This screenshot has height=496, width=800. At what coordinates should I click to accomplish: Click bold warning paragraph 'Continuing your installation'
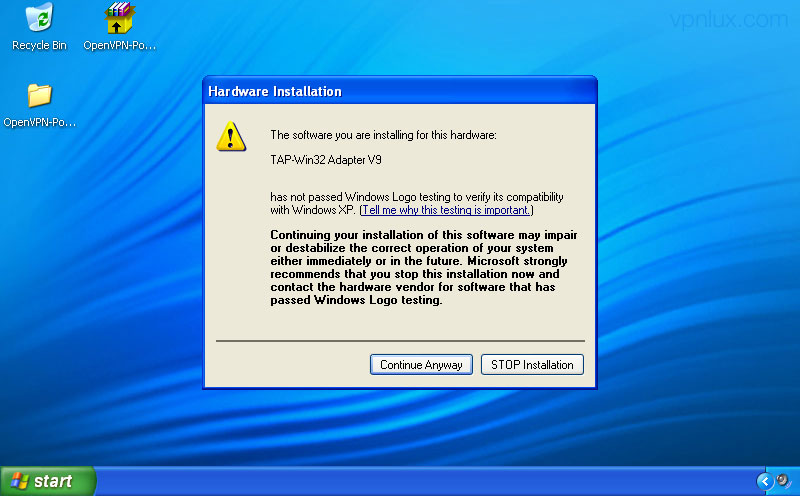click(423, 267)
